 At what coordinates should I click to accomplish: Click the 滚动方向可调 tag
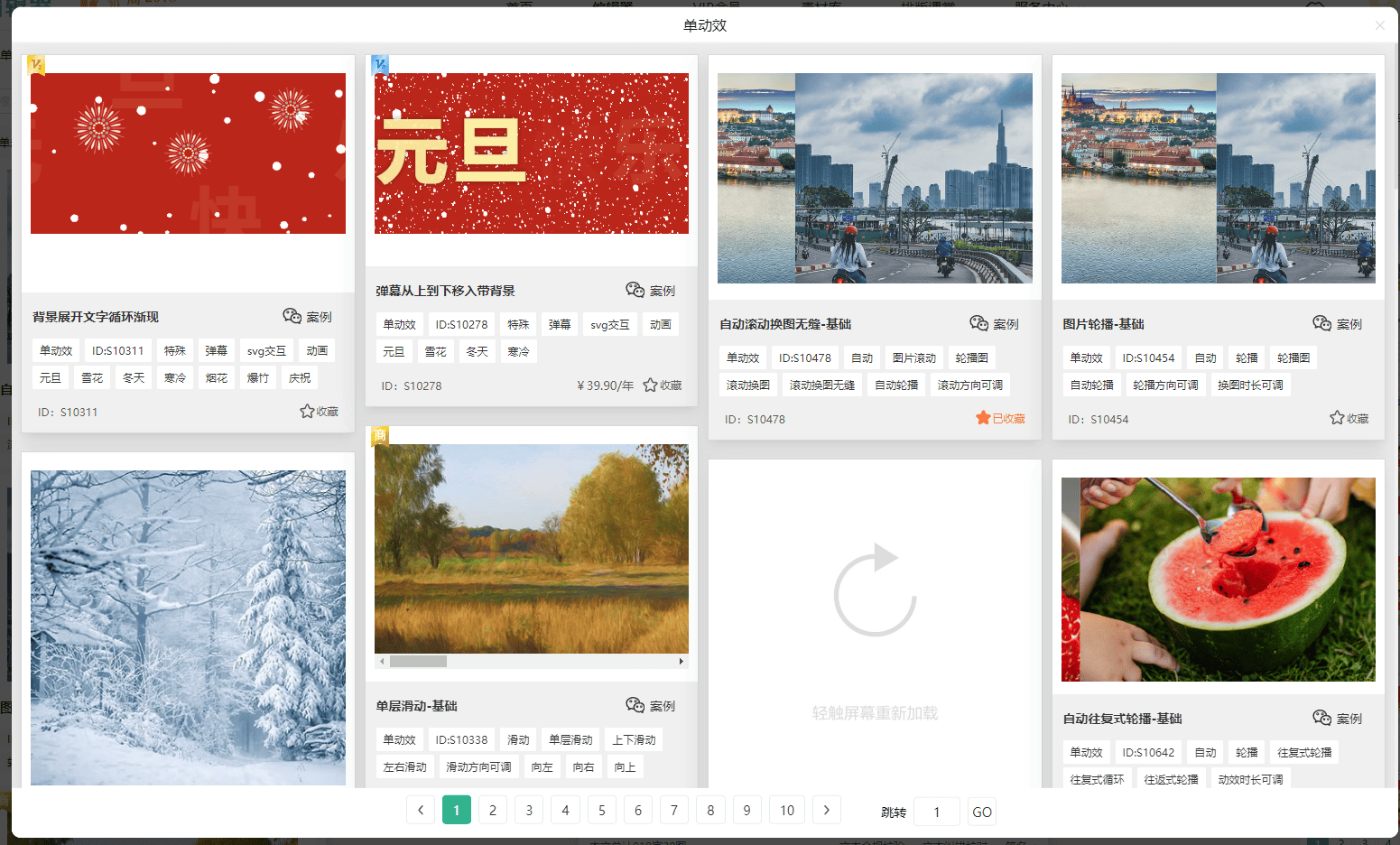click(x=970, y=385)
